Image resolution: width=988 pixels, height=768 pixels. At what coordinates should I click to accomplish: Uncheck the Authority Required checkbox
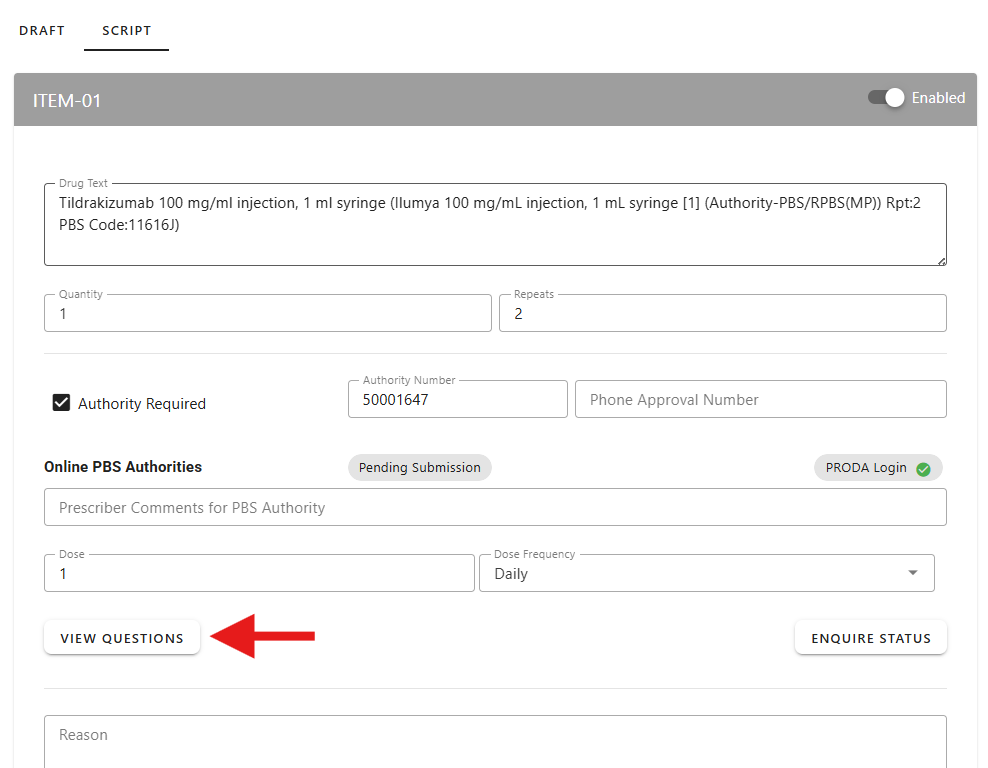pos(61,404)
